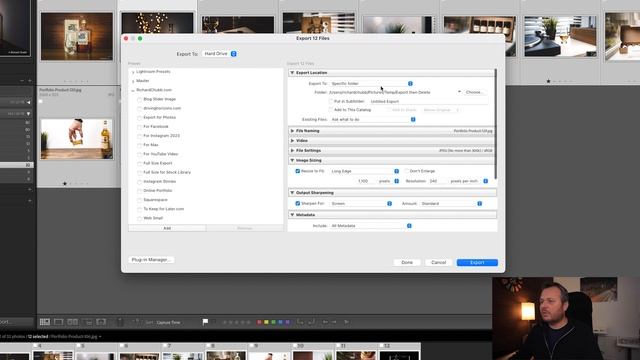This screenshot has width=640, height=360.
Task: Select next photo arrow in the toolbar
Action: coord(334,322)
